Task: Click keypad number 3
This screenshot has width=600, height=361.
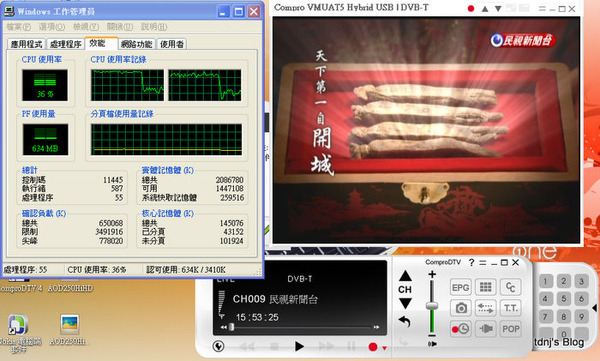Action: (581, 281)
